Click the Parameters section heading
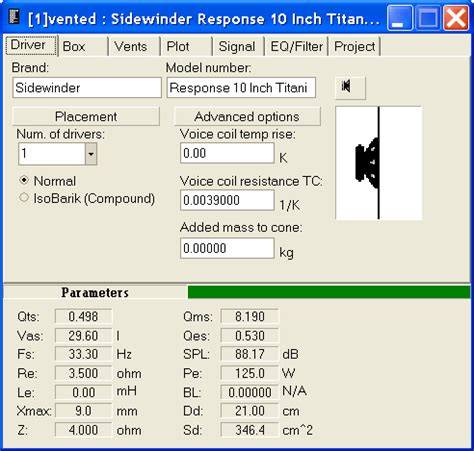474x451 pixels. coord(95,293)
